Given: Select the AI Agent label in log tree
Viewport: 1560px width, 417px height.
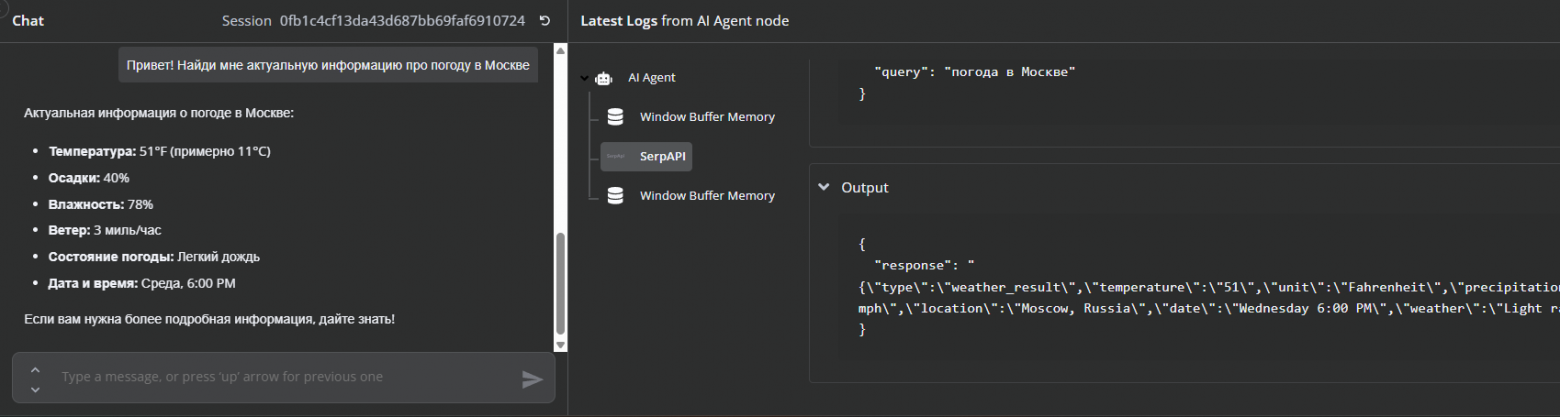Looking at the screenshot, I should click(652, 77).
